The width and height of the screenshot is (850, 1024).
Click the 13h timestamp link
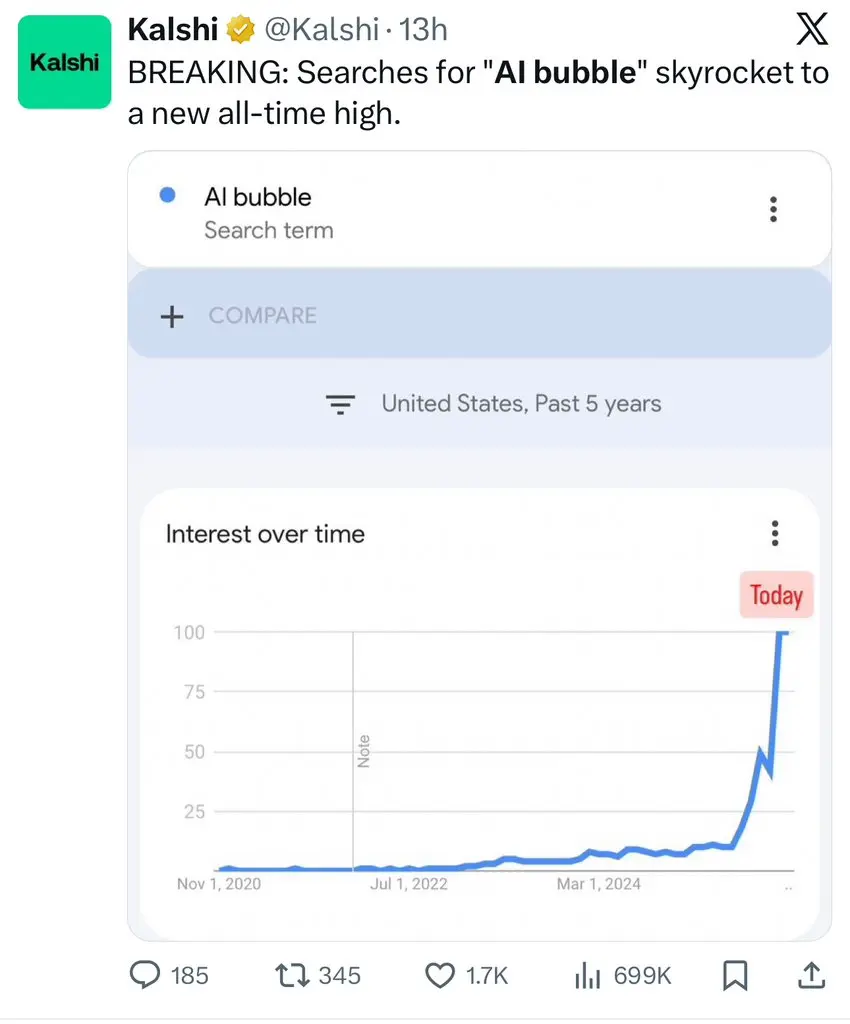pyautogui.click(x=423, y=30)
